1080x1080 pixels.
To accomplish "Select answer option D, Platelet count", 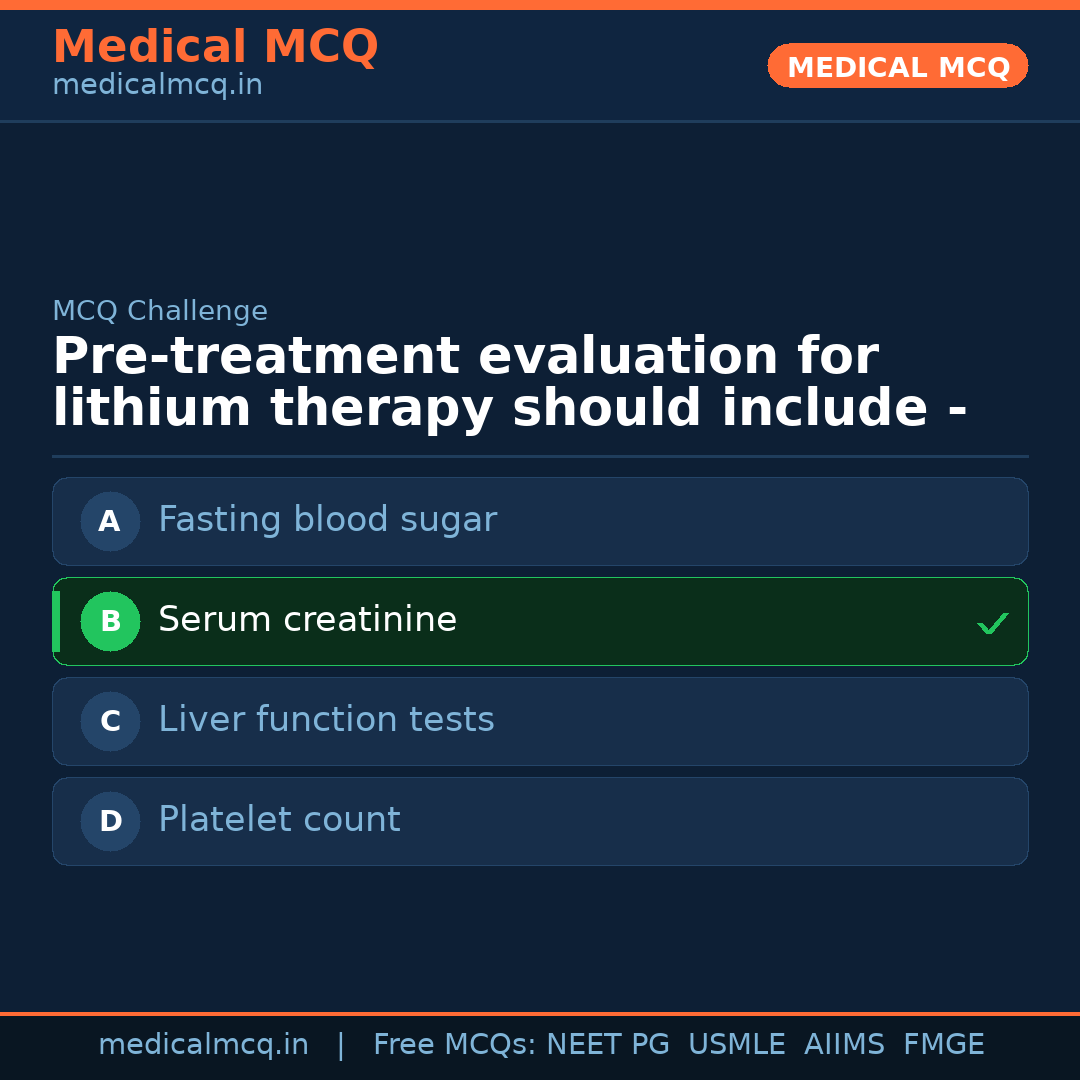I will [540, 821].
